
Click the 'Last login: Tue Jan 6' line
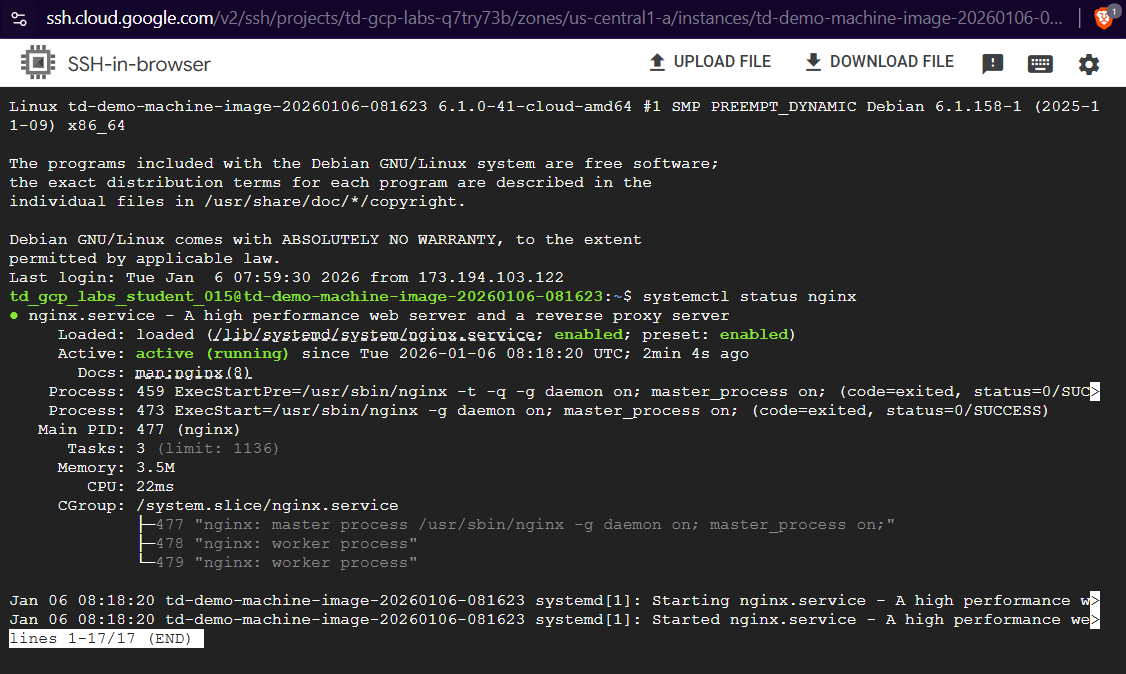tap(287, 278)
